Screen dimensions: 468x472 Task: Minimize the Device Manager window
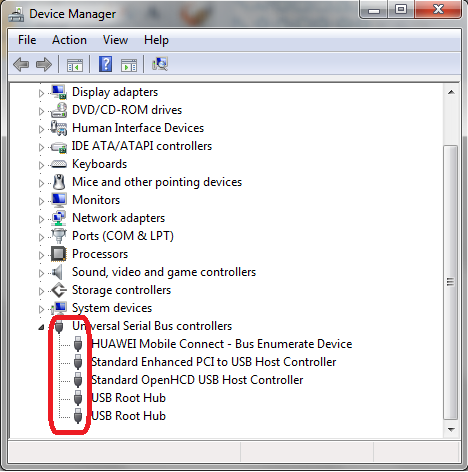click(x=374, y=10)
